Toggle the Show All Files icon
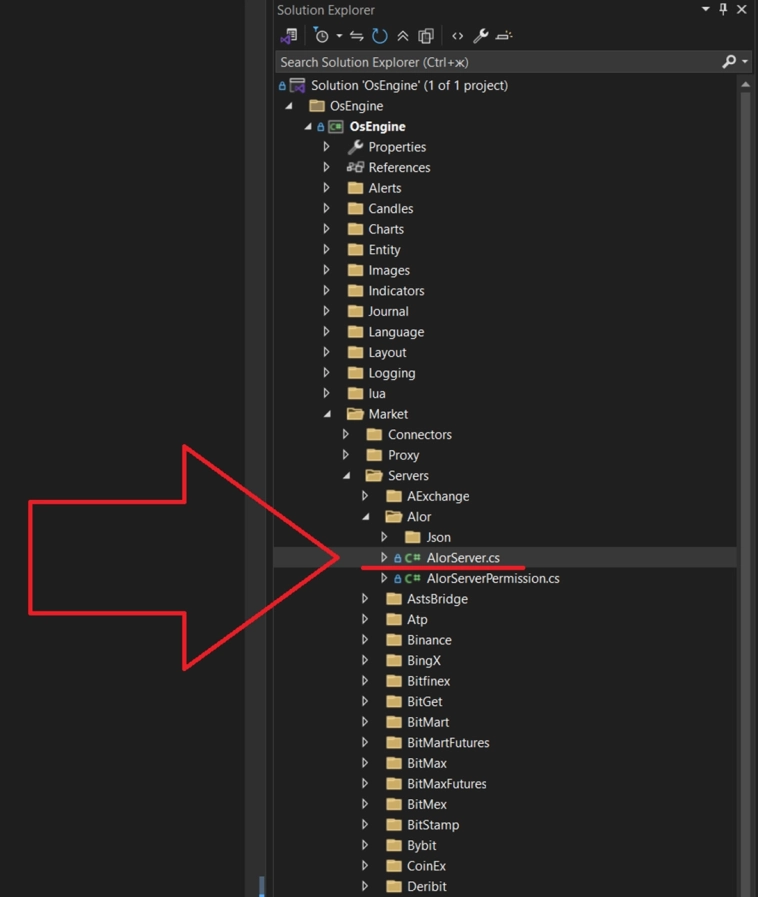Viewport: 758px width, 897px height. coord(426,36)
